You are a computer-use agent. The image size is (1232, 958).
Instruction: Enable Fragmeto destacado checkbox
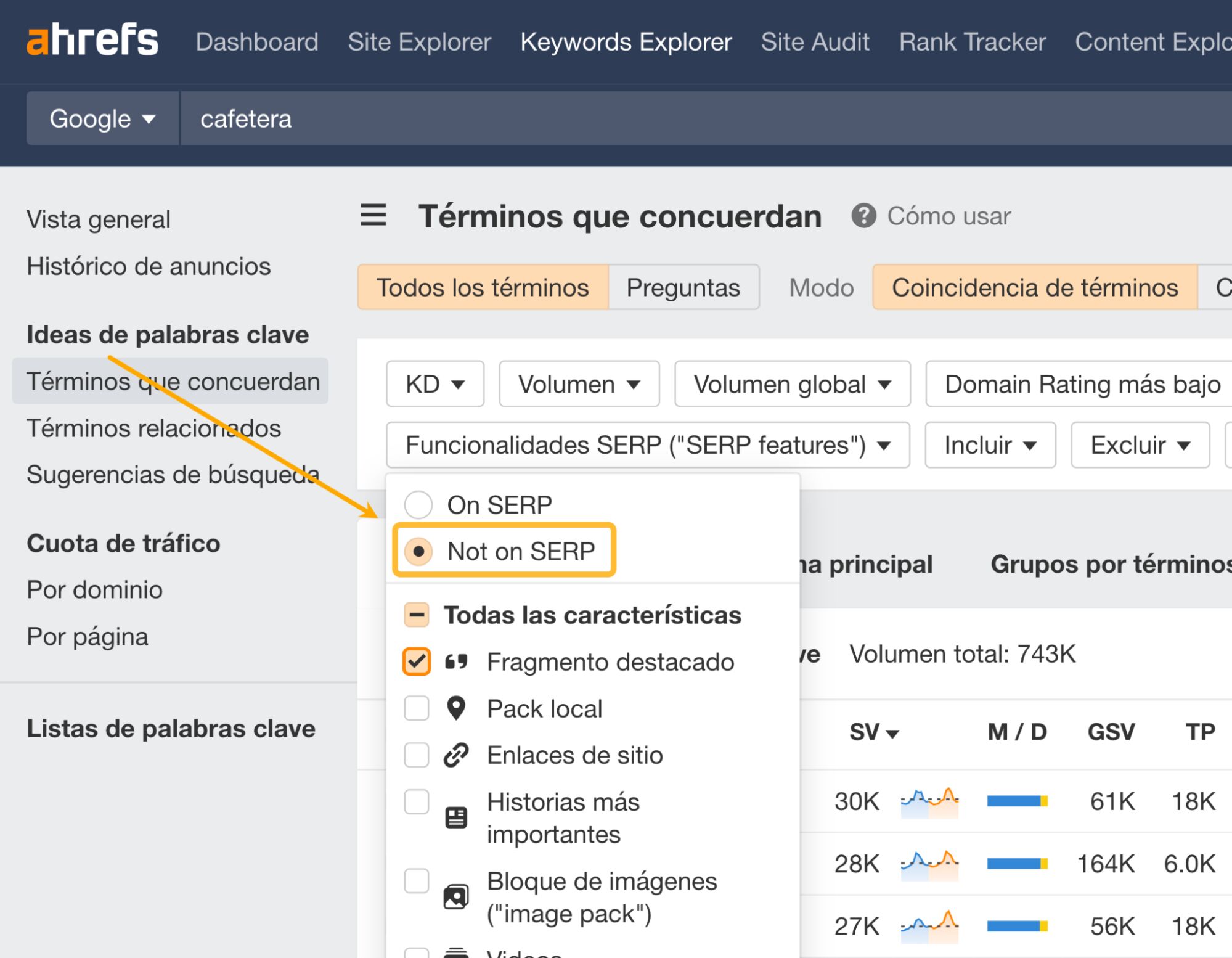click(x=417, y=662)
